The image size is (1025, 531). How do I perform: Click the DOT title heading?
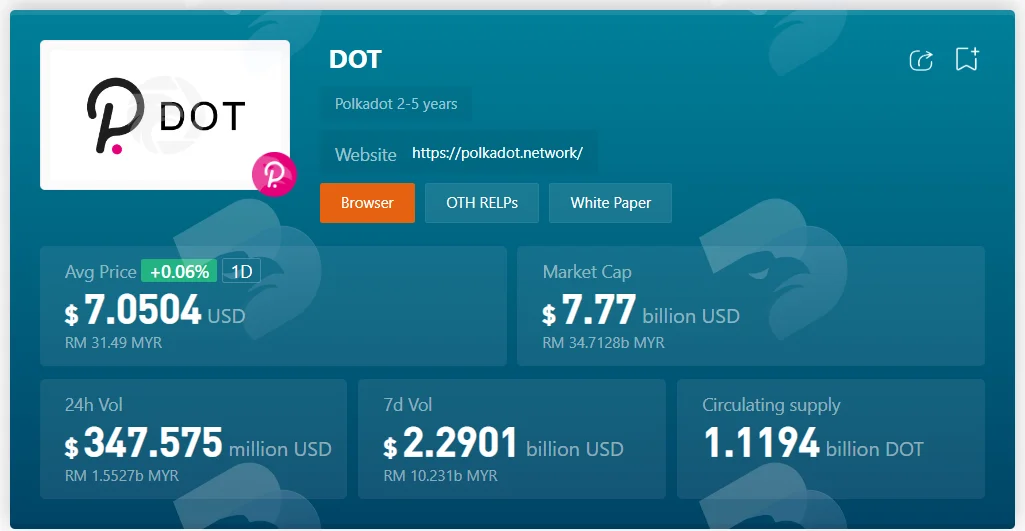(355, 60)
